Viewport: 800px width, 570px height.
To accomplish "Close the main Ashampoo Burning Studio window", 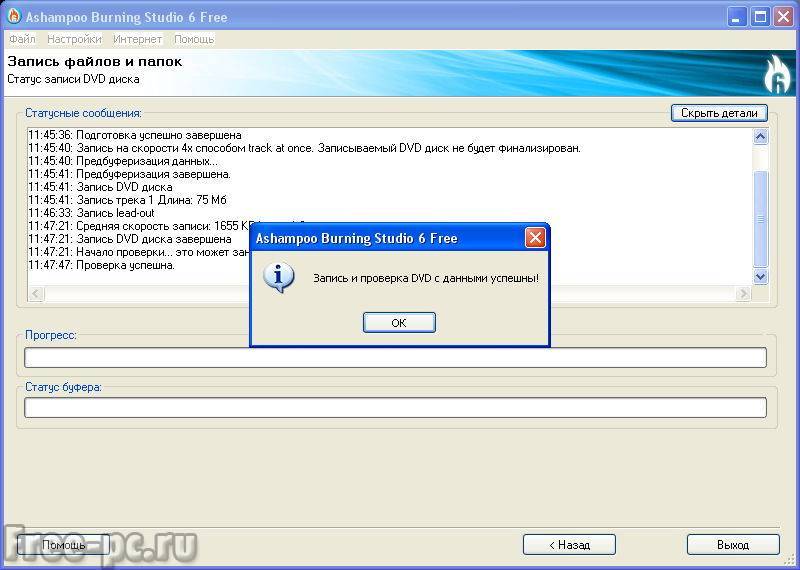I will click(x=783, y=17).
